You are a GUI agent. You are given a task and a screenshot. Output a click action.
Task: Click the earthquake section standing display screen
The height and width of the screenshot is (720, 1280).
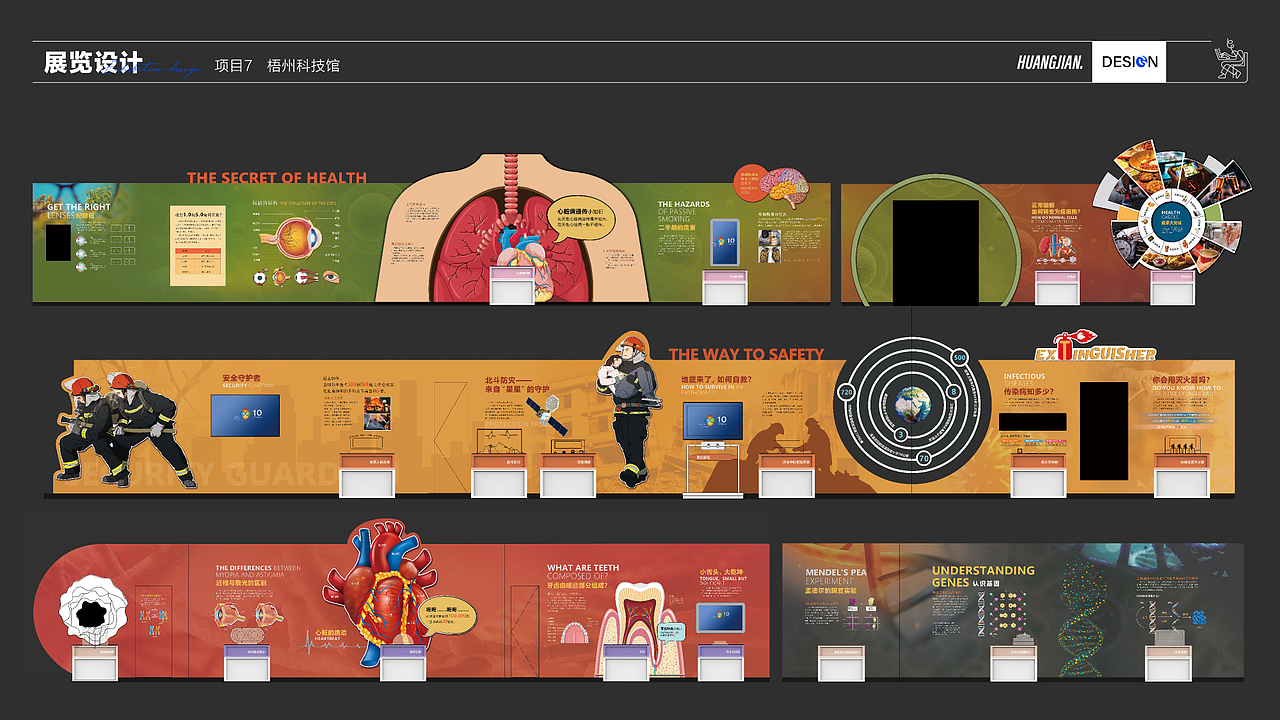[712, 422]
